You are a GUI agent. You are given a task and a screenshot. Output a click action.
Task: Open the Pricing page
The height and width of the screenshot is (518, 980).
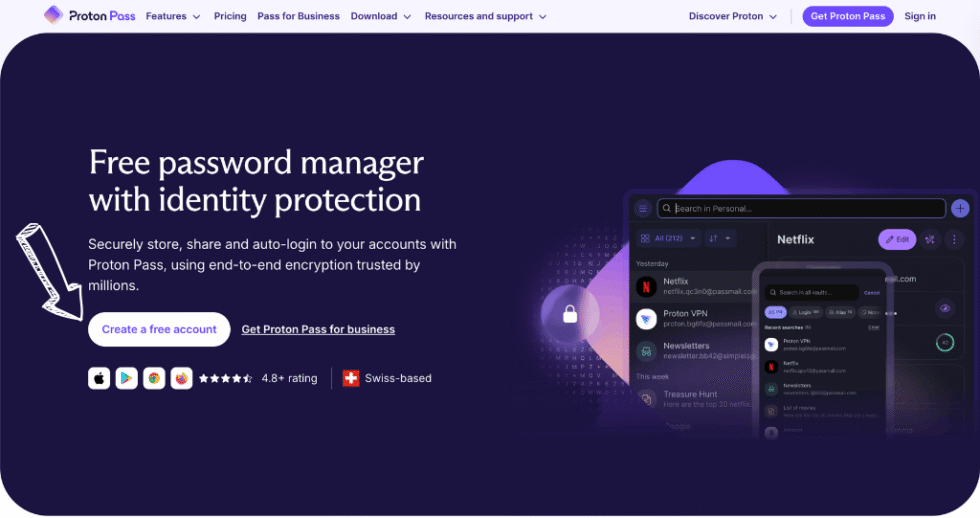[x=230, y=16]
